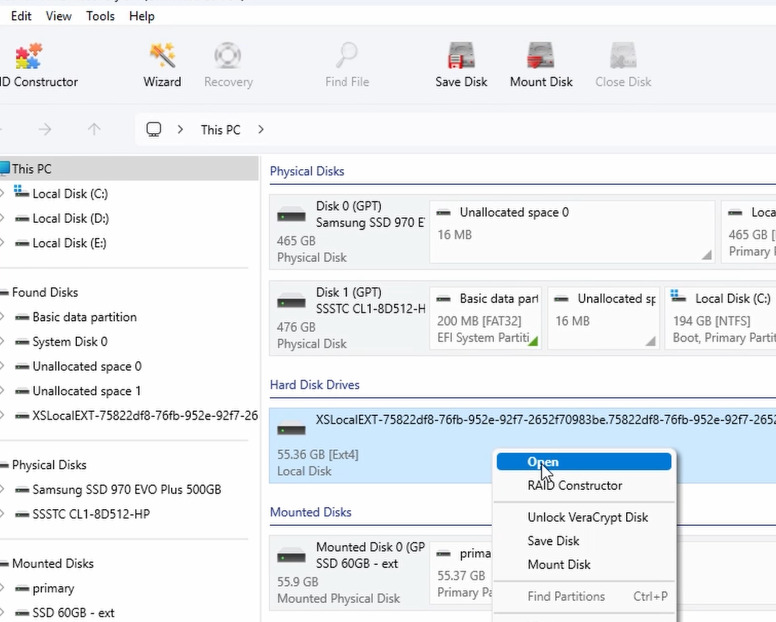Viewport: 776px width, 622px height.
Task: Open the View menu
Action: (58, 16)
